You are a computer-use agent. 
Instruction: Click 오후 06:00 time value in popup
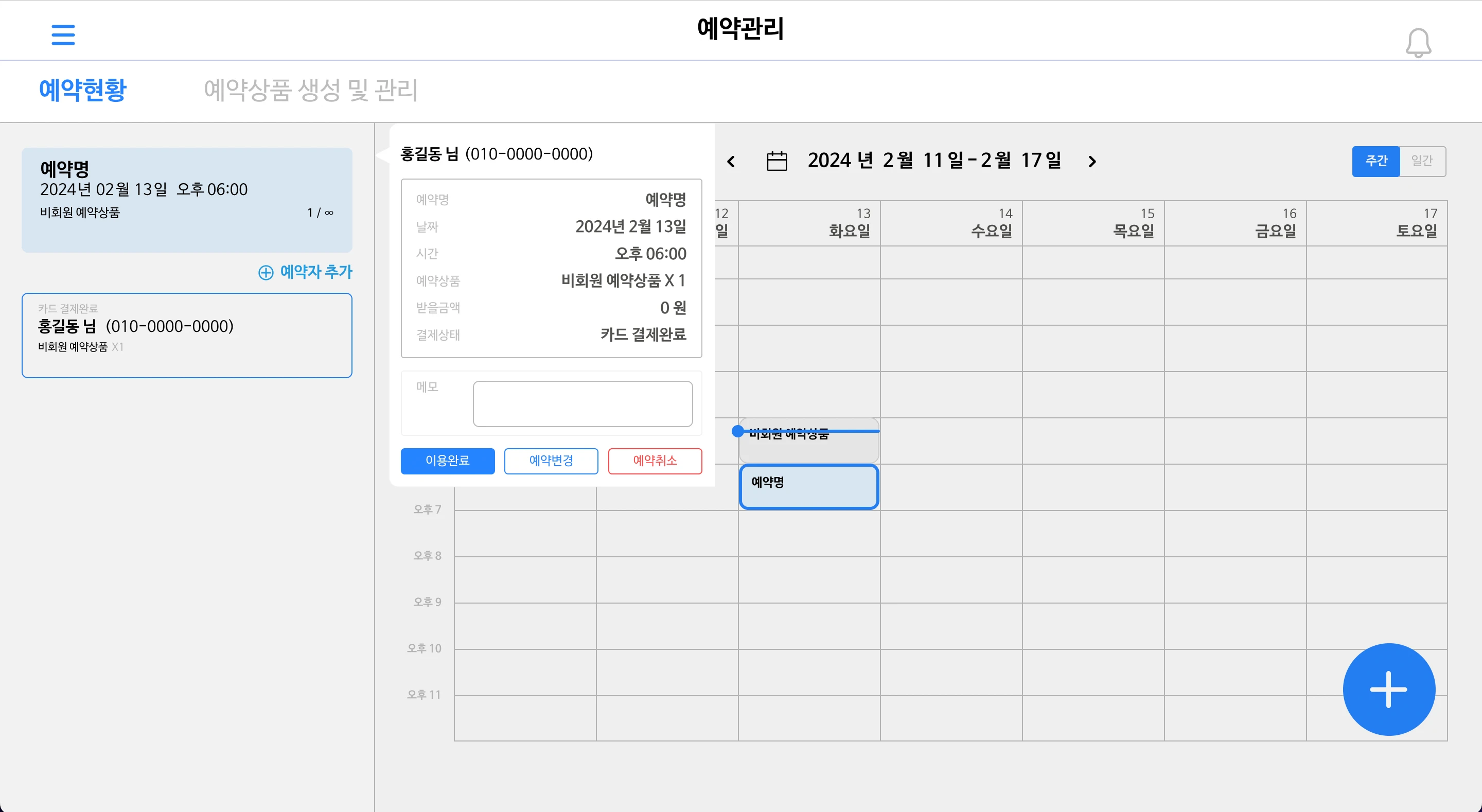click(x=650, y=254)
